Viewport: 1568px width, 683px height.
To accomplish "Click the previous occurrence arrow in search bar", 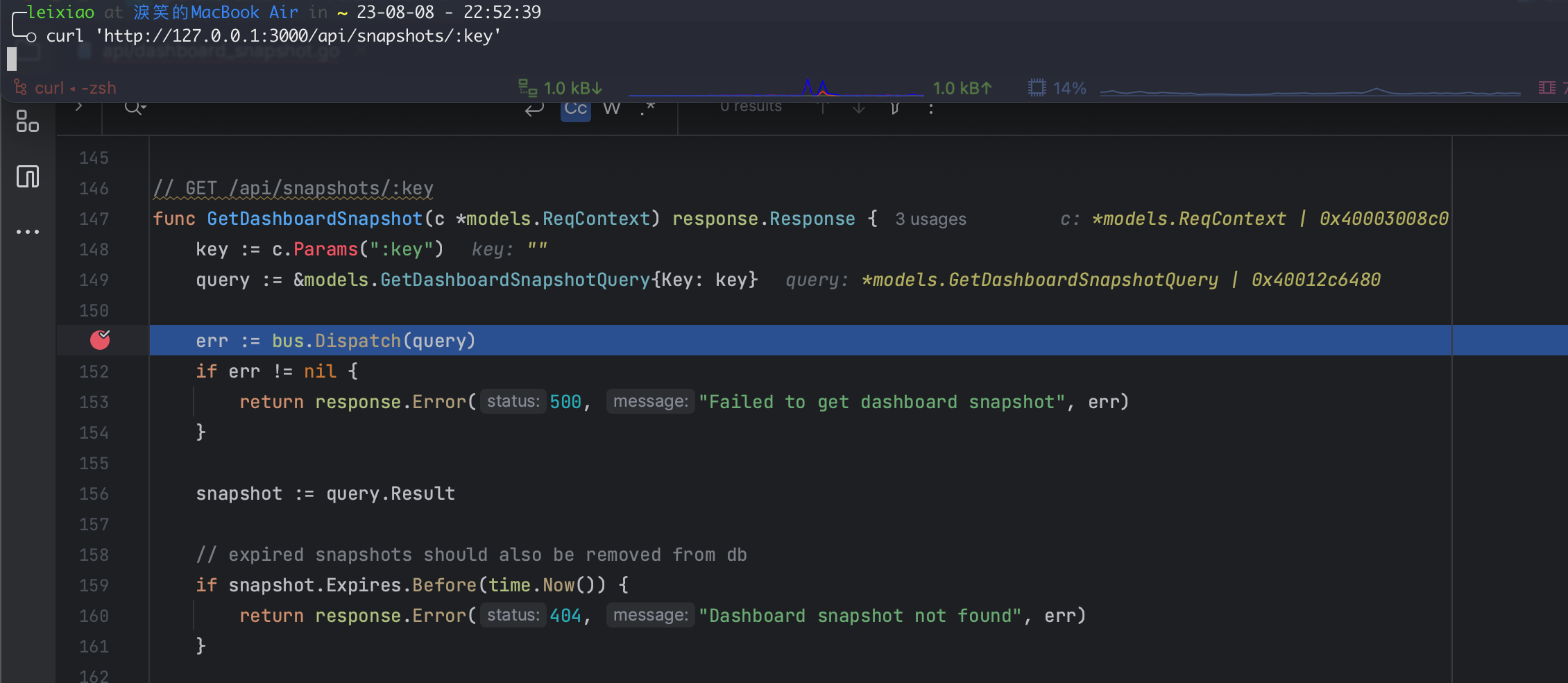I will click(x=824, y=108).
